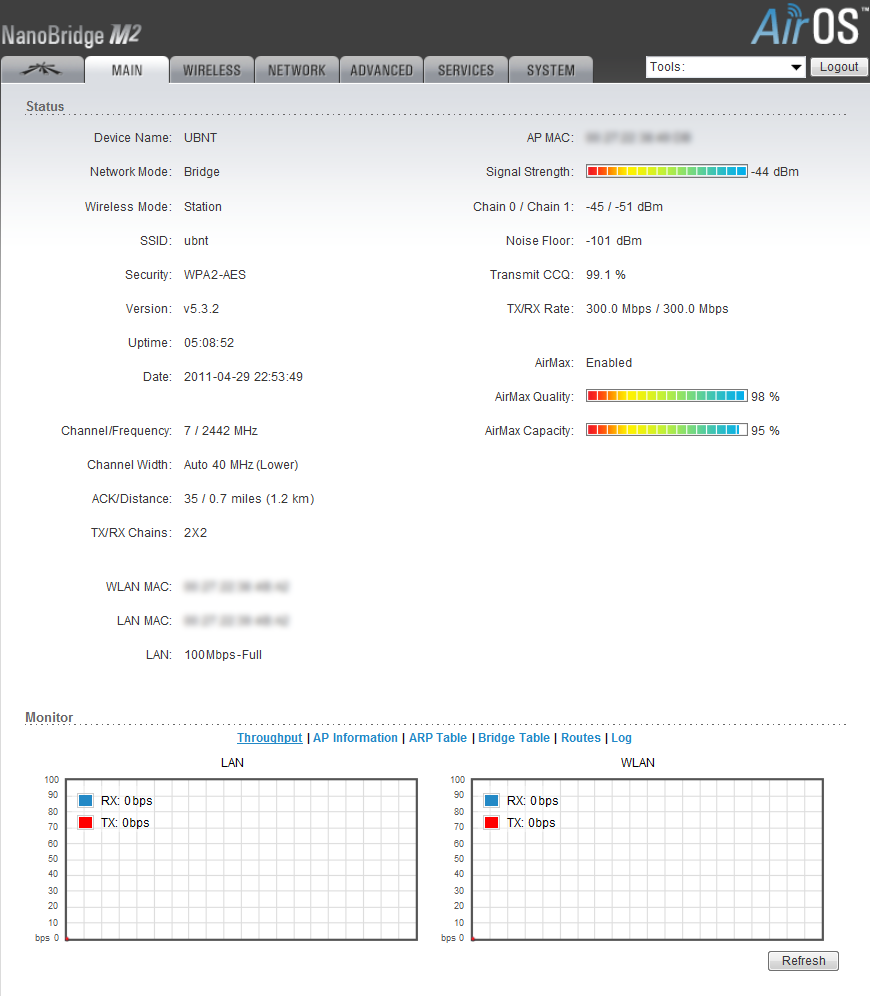Click the Signal Strength bar
870x996 pixels.
[x=666, y=172]
